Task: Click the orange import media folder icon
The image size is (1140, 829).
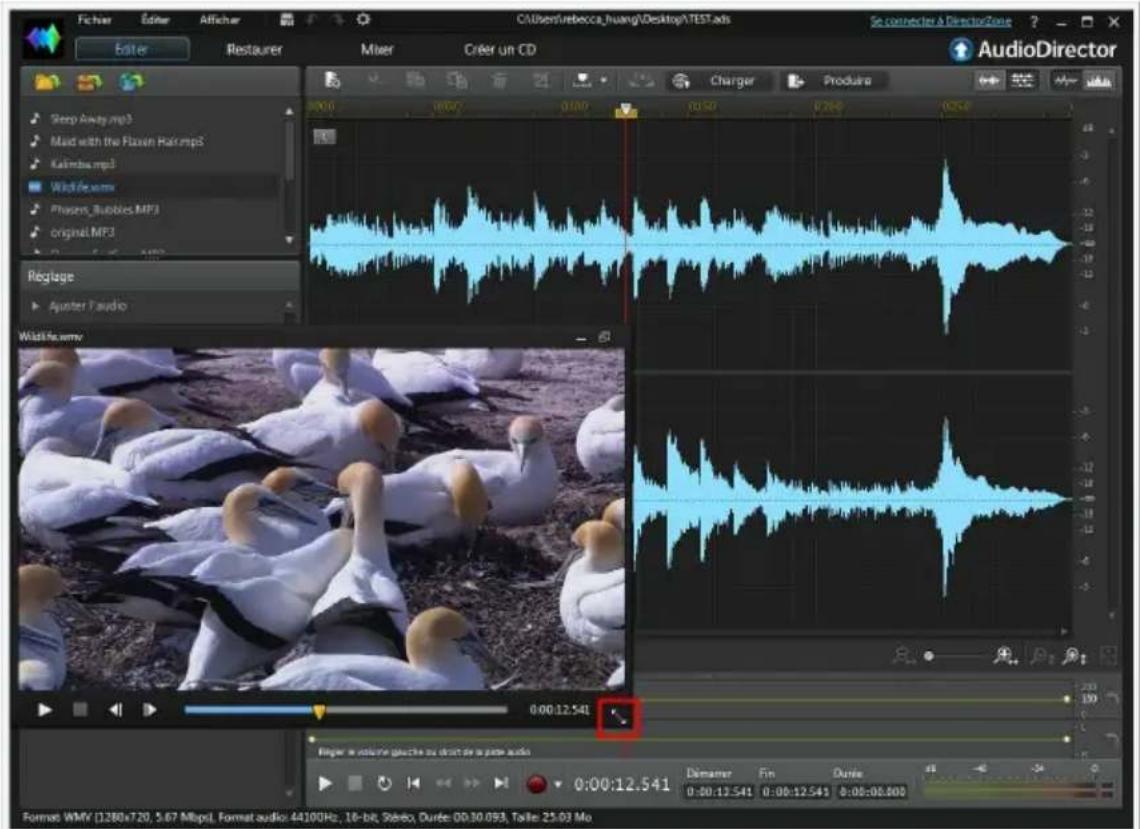Action: tap(89, 82)
